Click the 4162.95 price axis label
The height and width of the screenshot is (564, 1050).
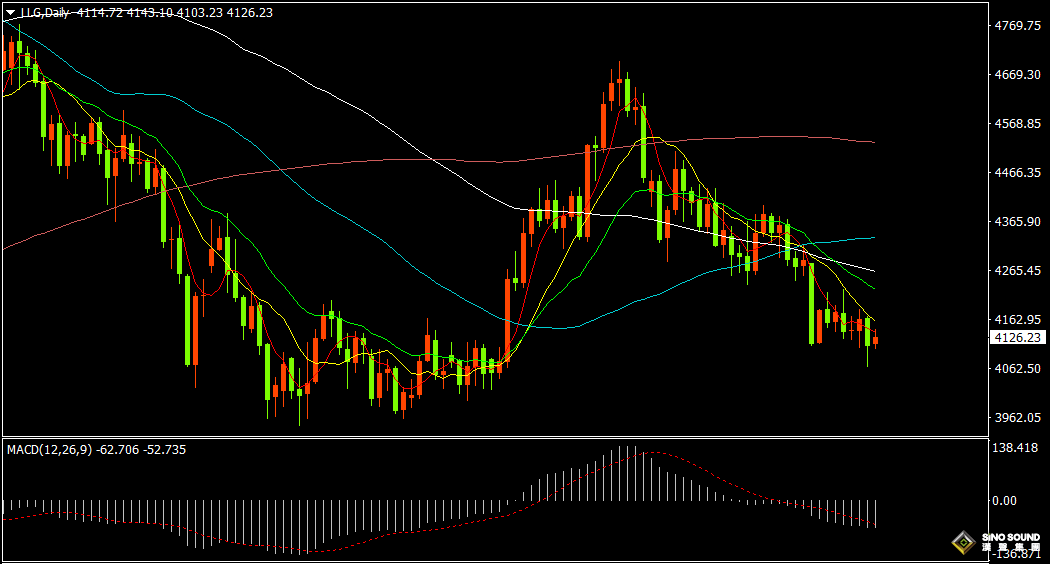1018,320
